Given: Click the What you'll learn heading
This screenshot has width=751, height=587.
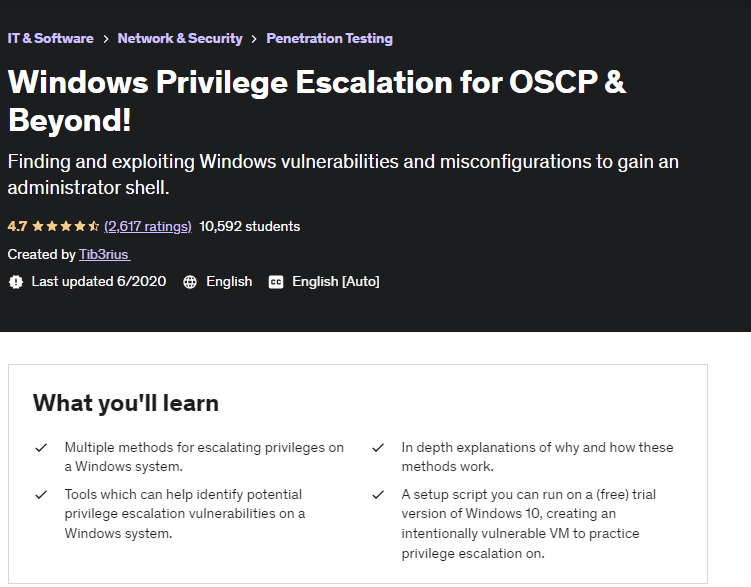Looking at the screenshot, I should click(126, 403).
